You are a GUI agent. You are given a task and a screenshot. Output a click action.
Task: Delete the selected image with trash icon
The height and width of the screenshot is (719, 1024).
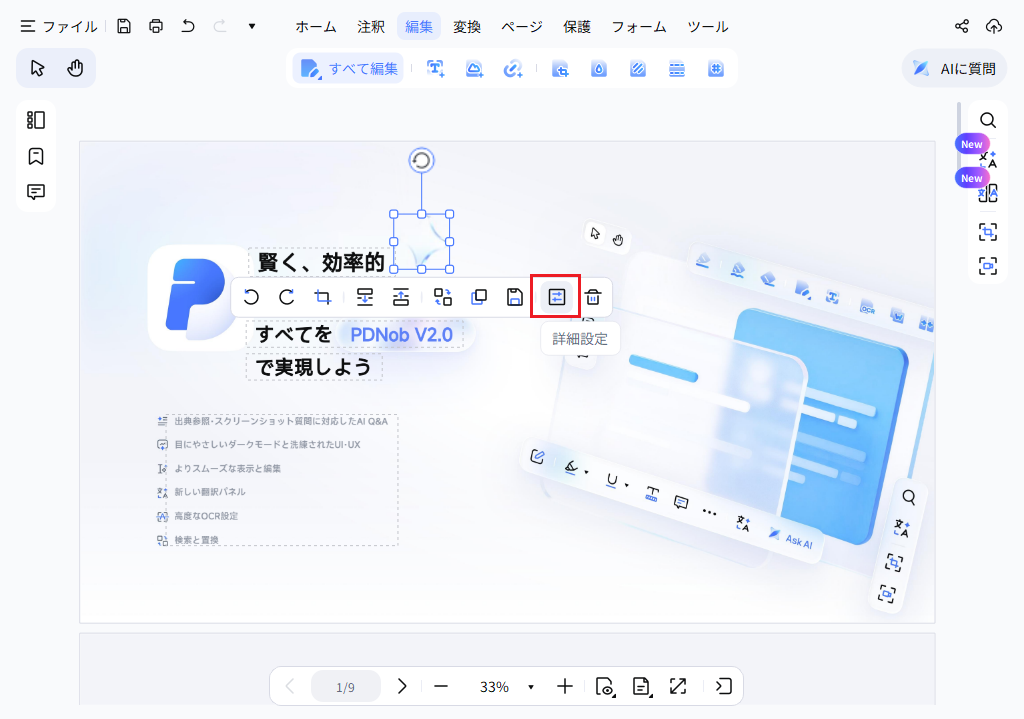[593, 298]
